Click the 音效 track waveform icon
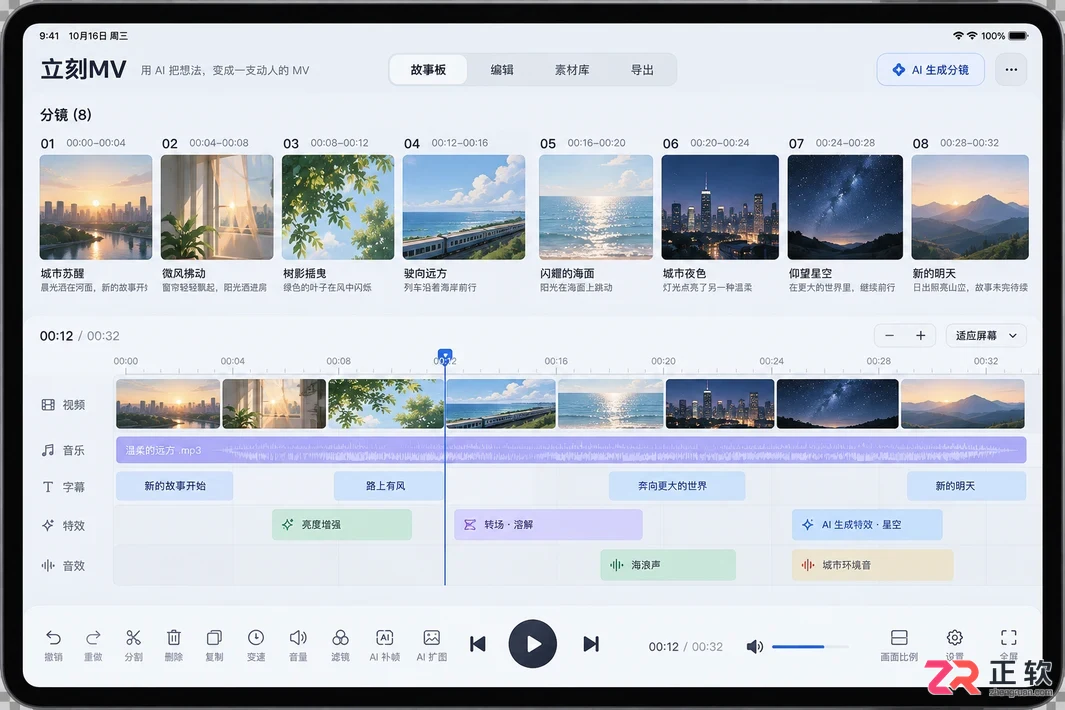The width and height of the screenshot is (1065, 710). coord(48,565)
